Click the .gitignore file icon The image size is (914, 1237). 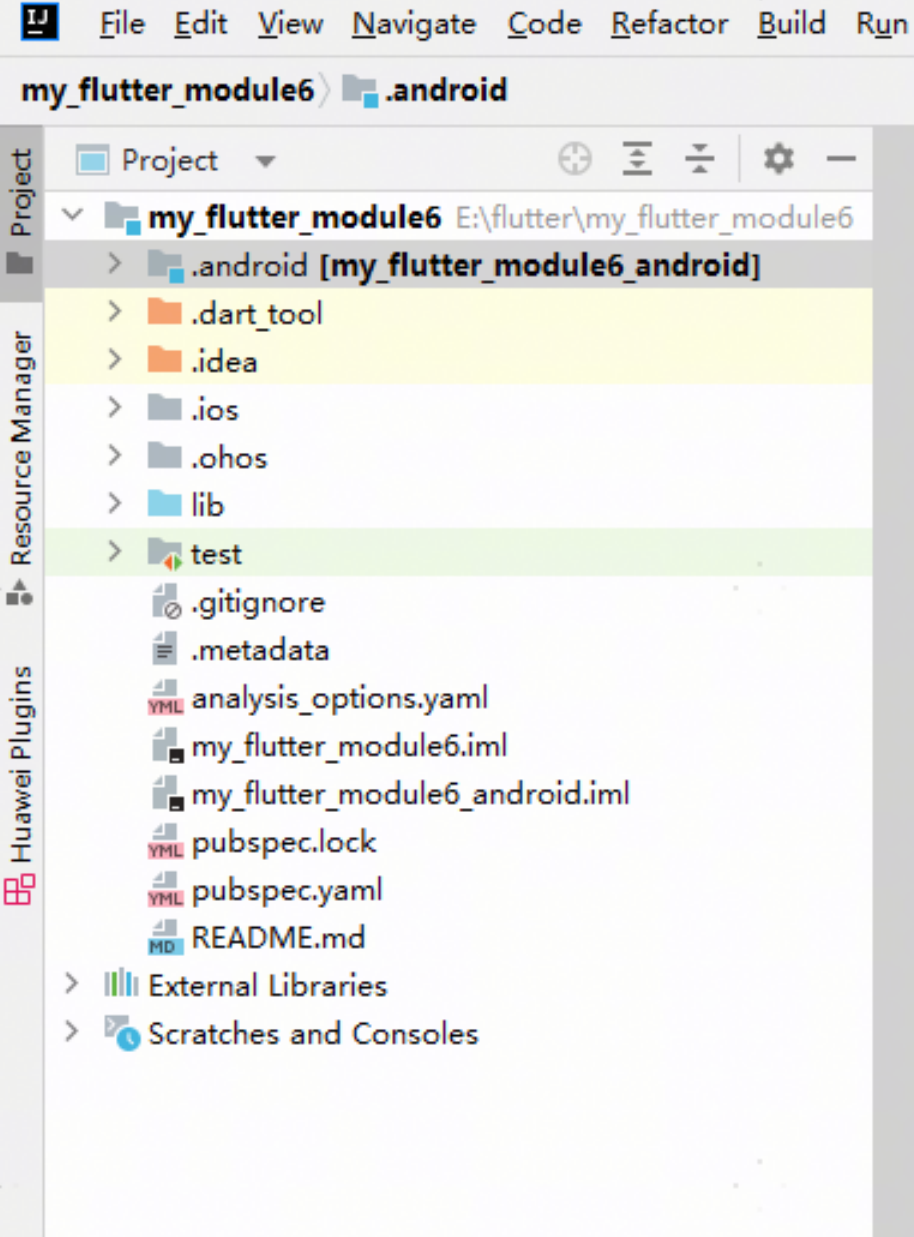pos(166,602)
